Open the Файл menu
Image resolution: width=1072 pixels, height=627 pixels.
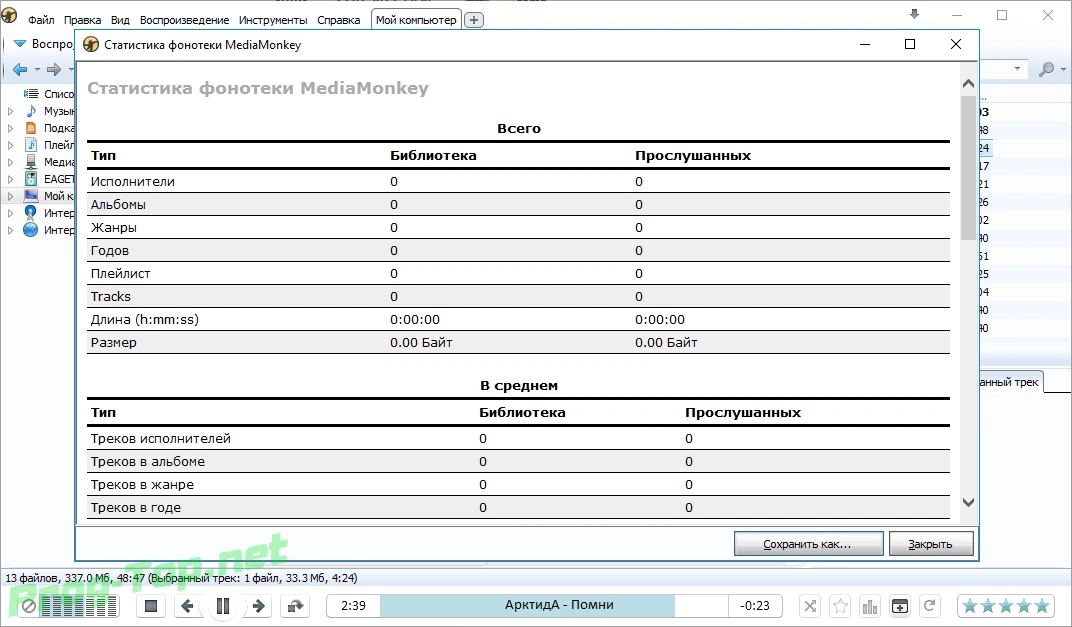(41, 20)
